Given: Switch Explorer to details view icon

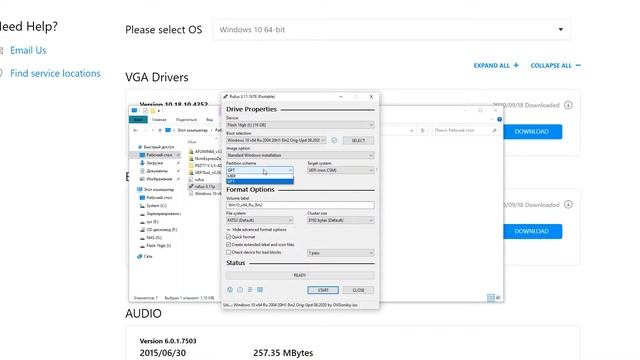Looking at the screenshot, I should pyautogui.click(x=491, y=297).
